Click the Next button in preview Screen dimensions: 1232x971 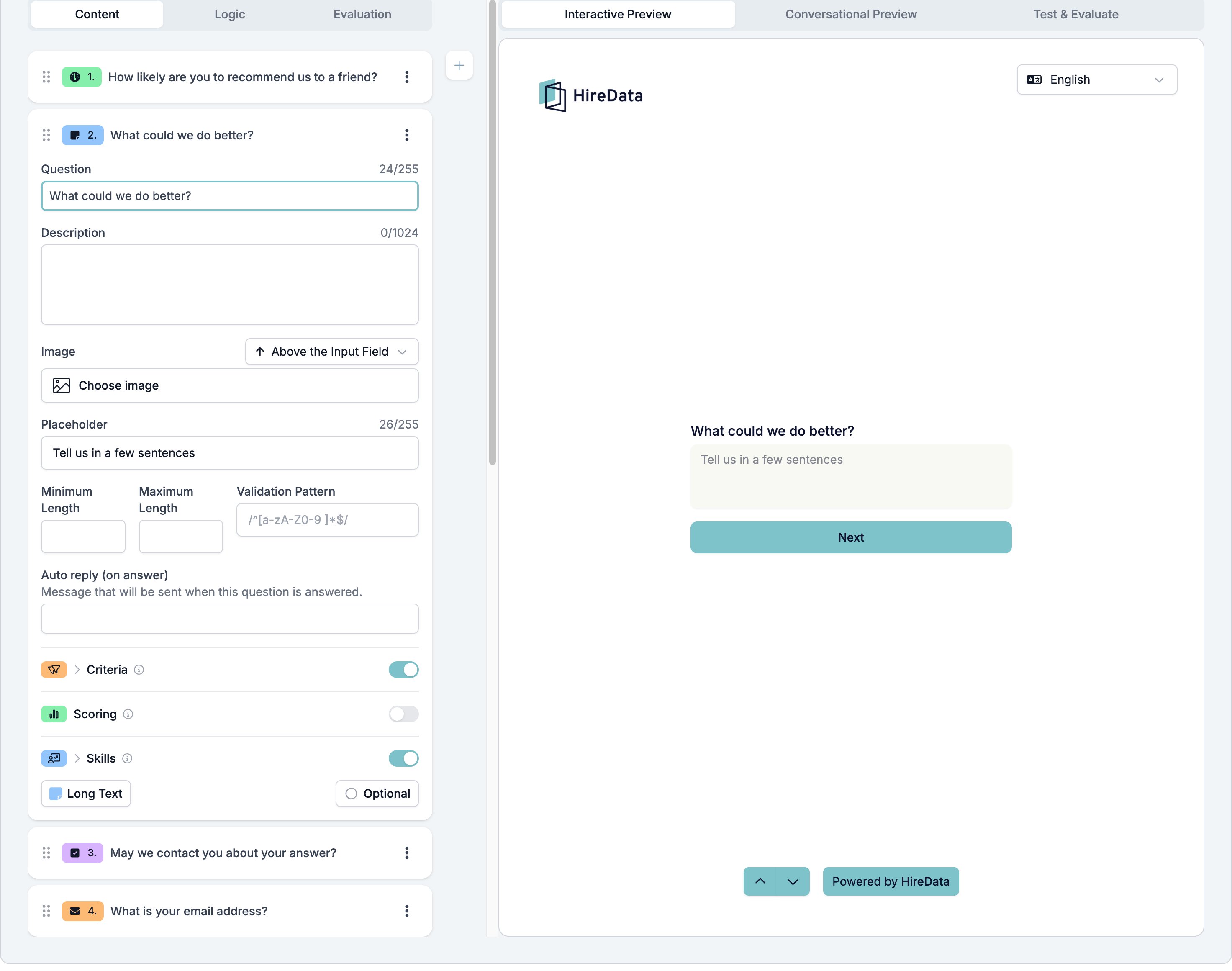(851, 537)
